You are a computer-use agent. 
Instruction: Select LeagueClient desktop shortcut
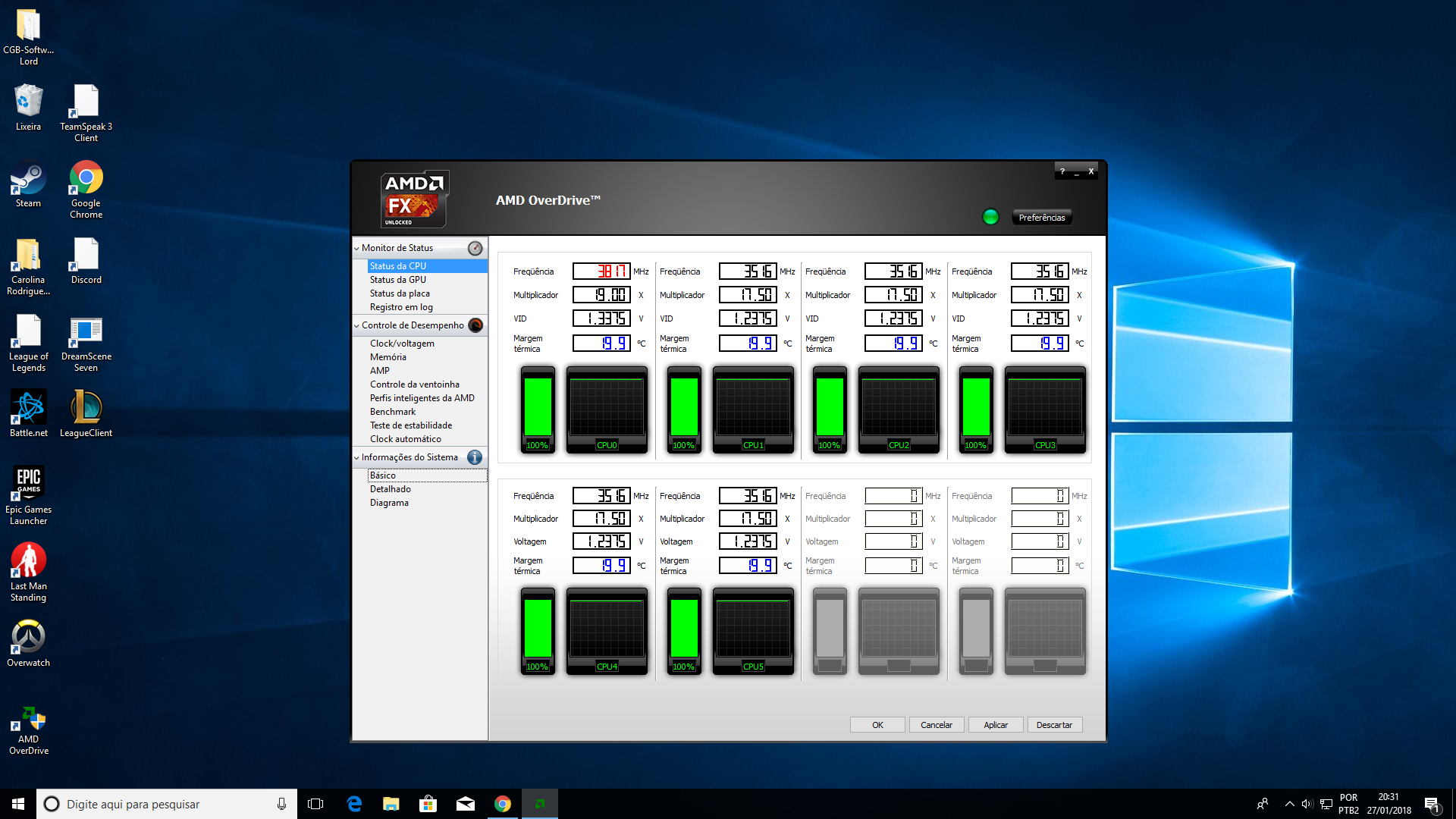tap(86, 414)
